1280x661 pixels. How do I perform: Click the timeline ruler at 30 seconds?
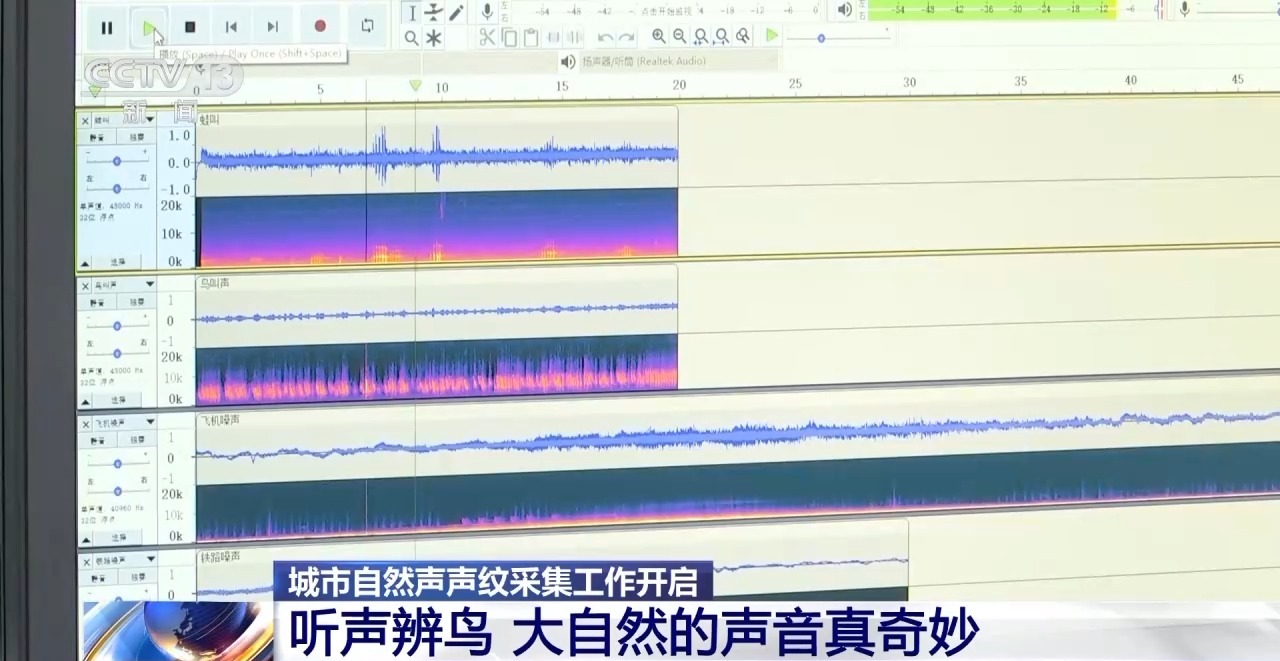pos(909,83)
